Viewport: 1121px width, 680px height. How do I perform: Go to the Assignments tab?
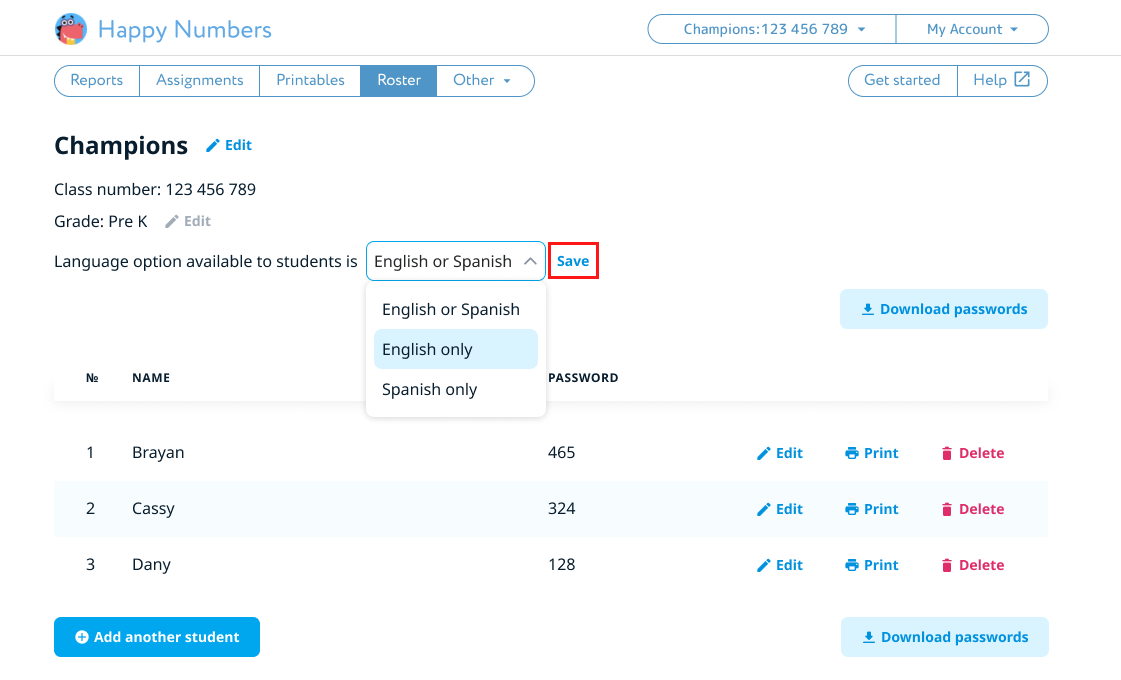pyautogui.click(x=199, y=80)
